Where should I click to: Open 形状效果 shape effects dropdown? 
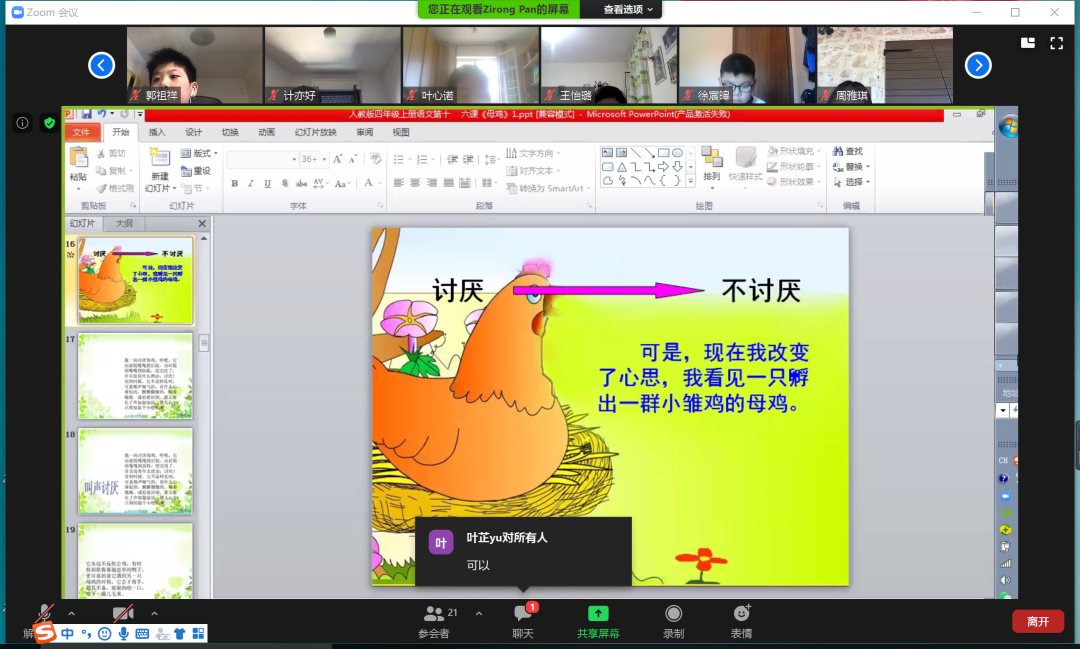point(794,182)
